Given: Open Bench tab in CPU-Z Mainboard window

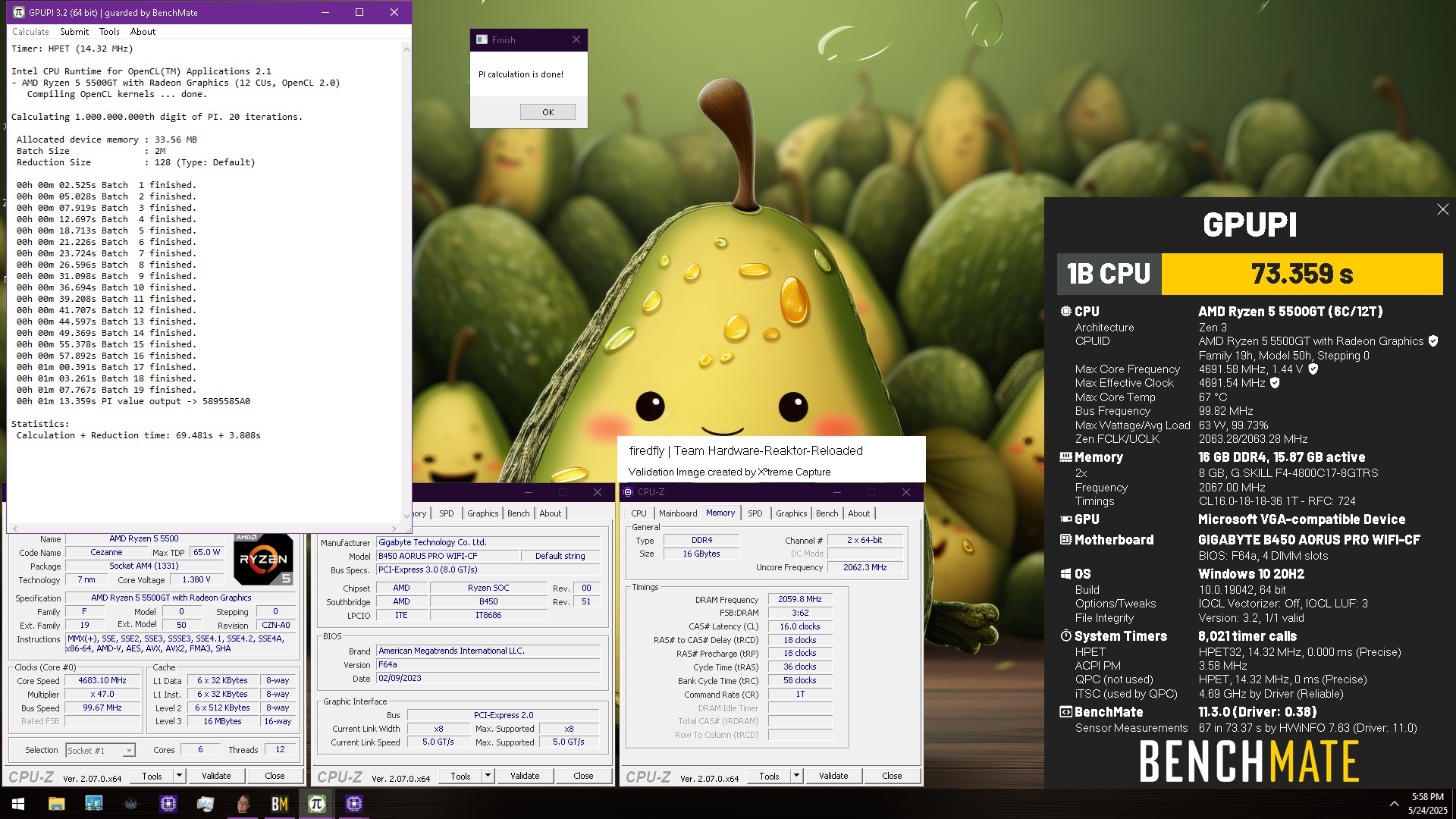Looking at the screenshot, I should [519, 513].
